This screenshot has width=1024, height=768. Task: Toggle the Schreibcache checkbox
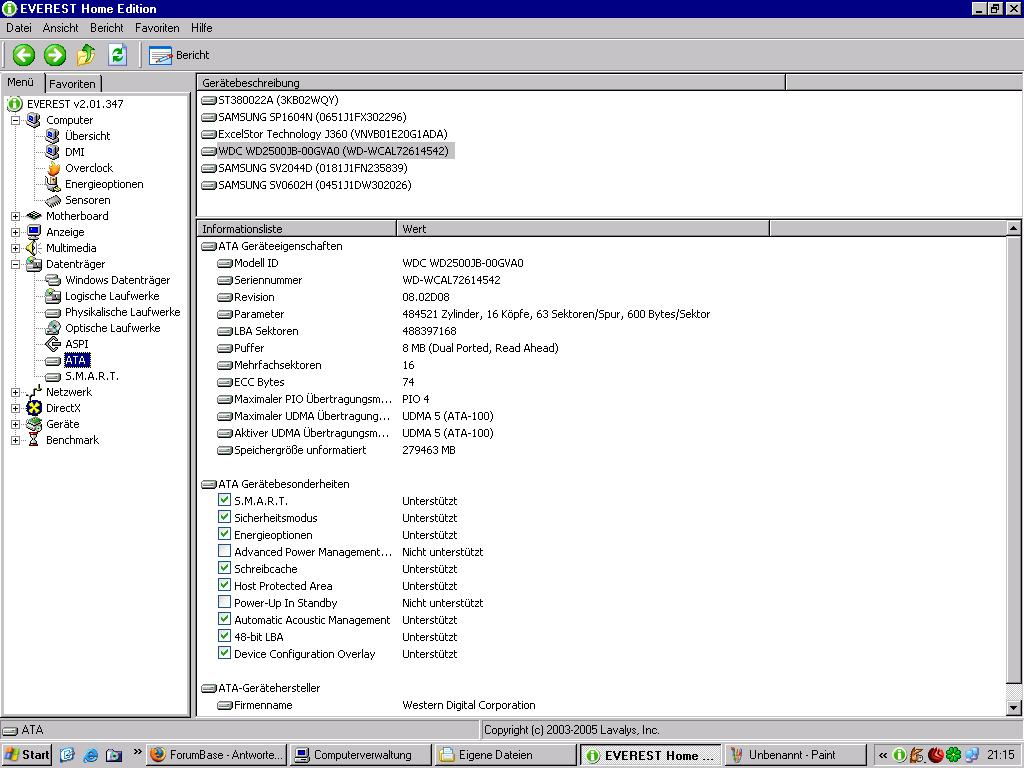tap(224, 568)
